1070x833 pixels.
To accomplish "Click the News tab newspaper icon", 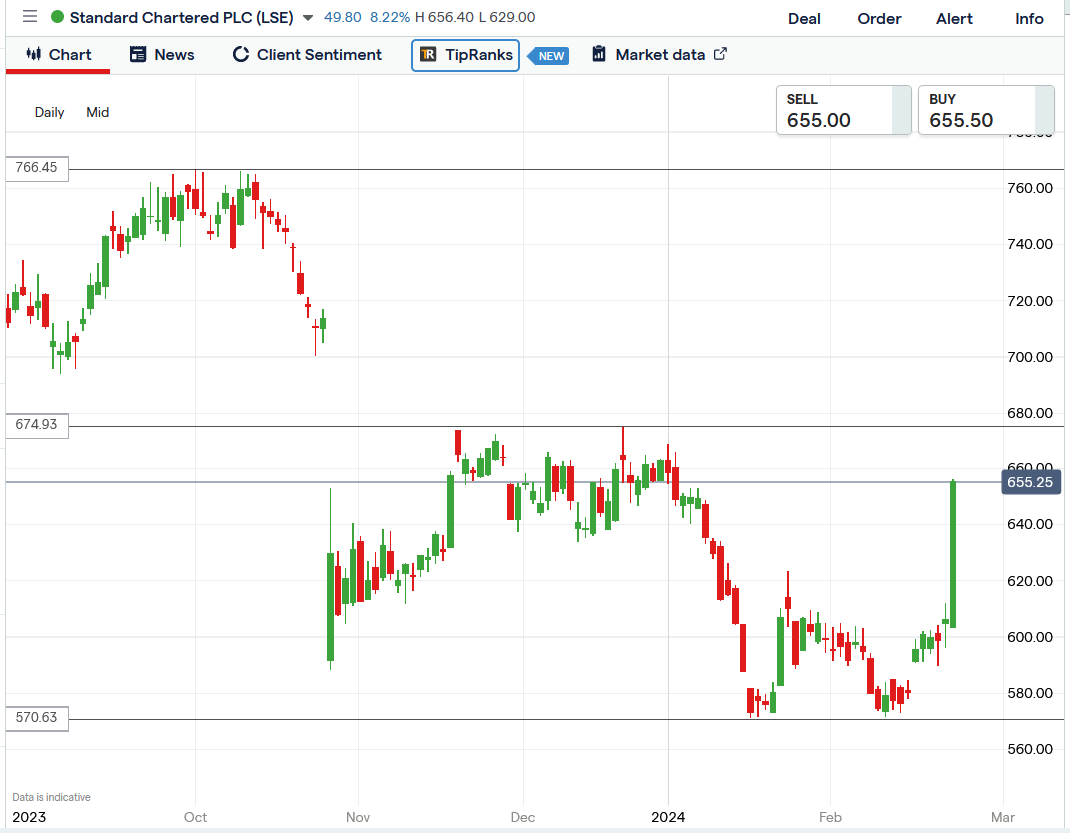I will [x=138, y=55].
